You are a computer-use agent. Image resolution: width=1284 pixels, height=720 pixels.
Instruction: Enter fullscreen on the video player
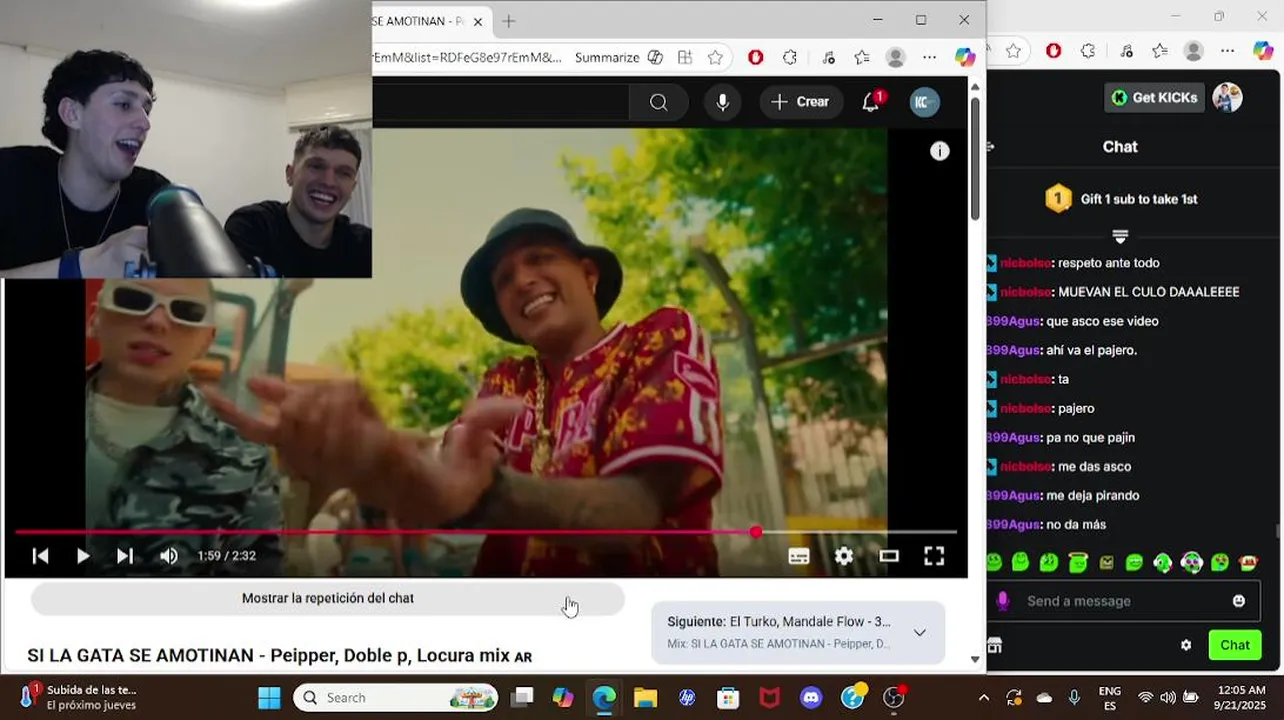coord(933,556)
